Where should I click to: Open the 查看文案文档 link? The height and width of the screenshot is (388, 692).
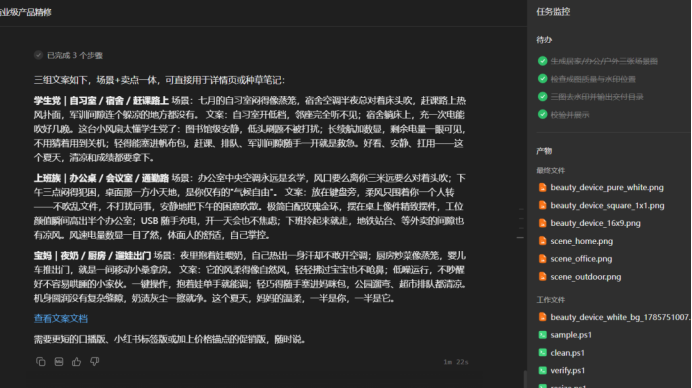[x=61, y=318]
